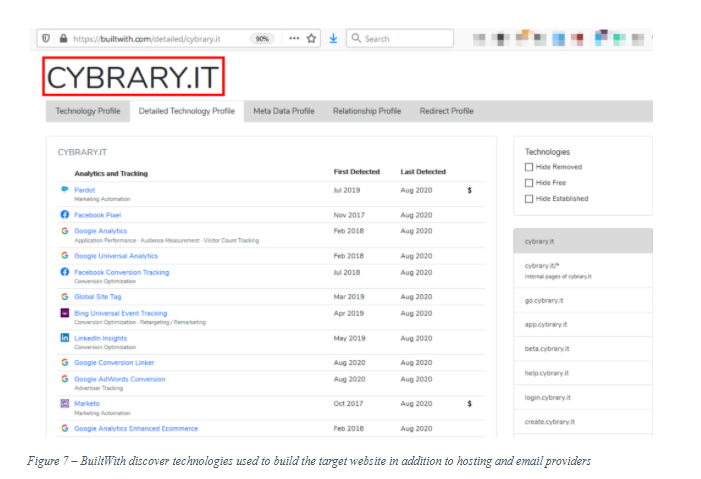Check the Hide Established option
The image size is (701, 479).
coord(529,199)
